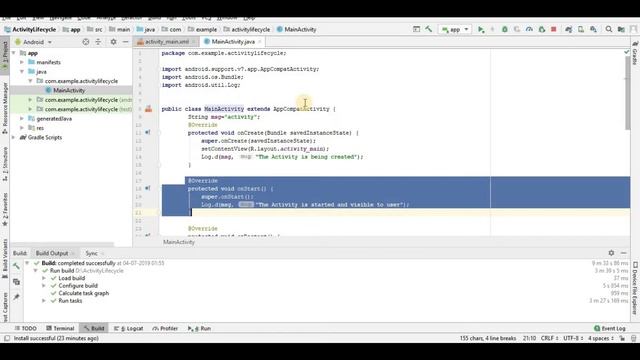Stop the app with red square
The height and width of the screenshot is (360, 640).
coord(553,29)
